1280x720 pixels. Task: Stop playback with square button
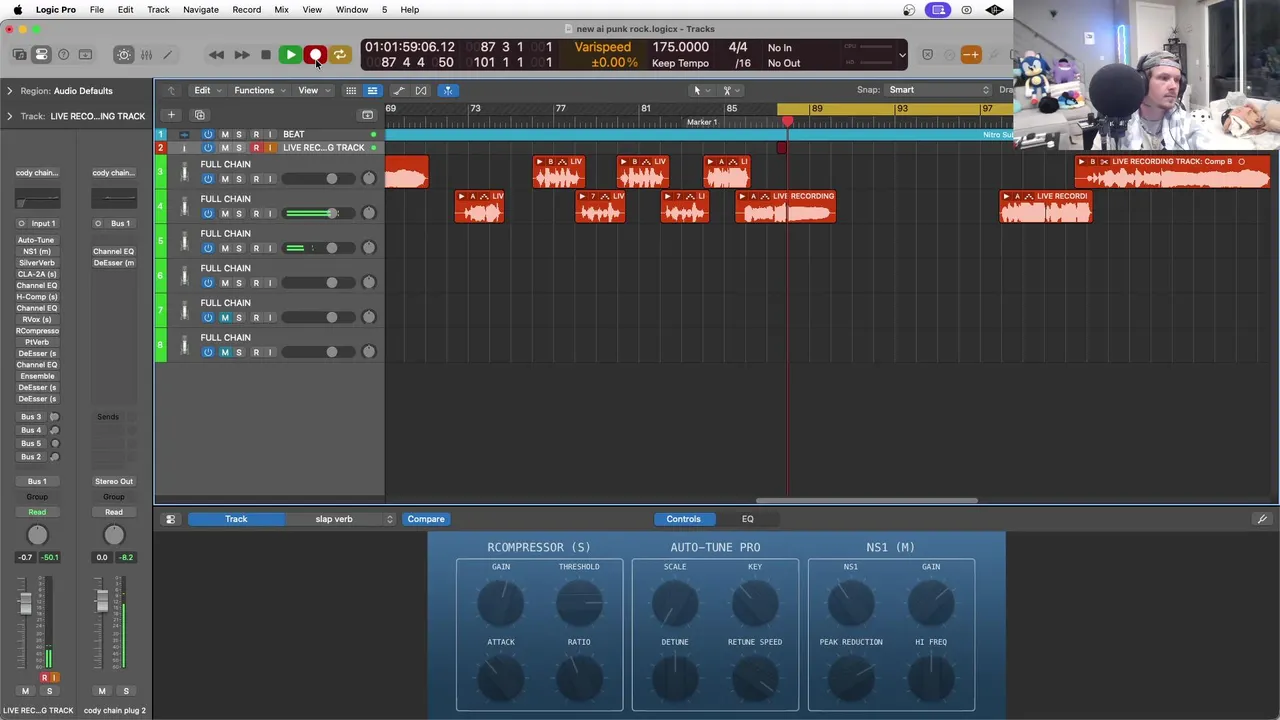pos(265,55)
